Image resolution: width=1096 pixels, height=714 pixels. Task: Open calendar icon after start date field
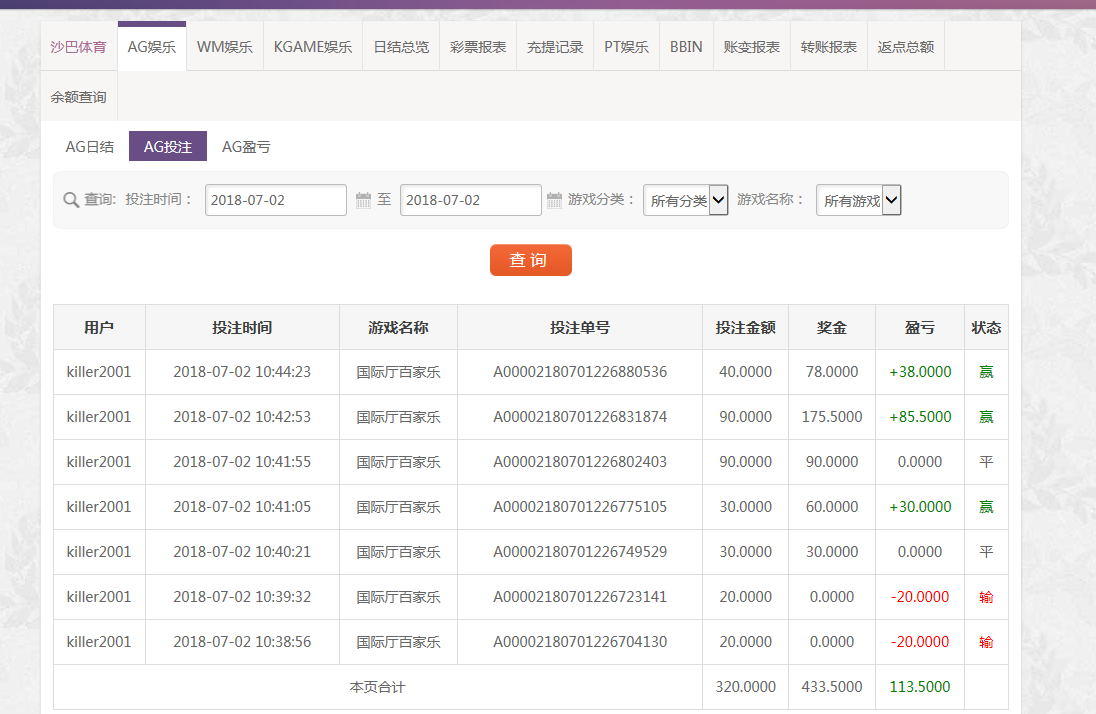[x=363, y=201]
